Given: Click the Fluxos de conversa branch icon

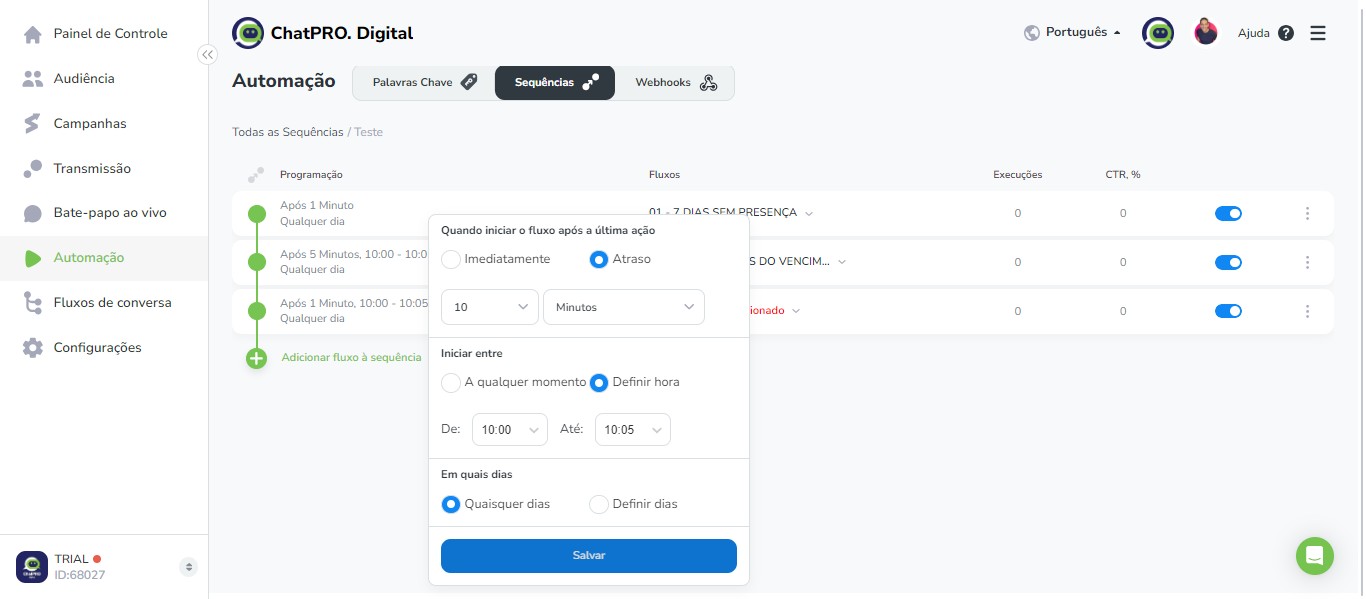Looking at the screenshot, I should (x=33, y=303).
